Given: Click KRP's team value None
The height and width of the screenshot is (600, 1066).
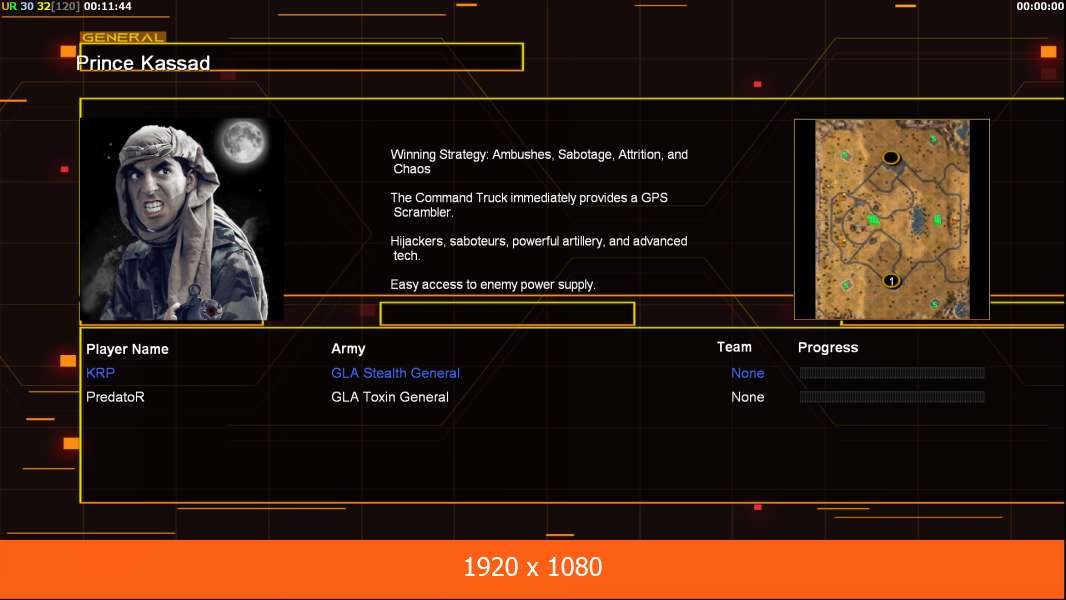Looking at the screenshot, I should pyautogui.click(x=748, y=373).
